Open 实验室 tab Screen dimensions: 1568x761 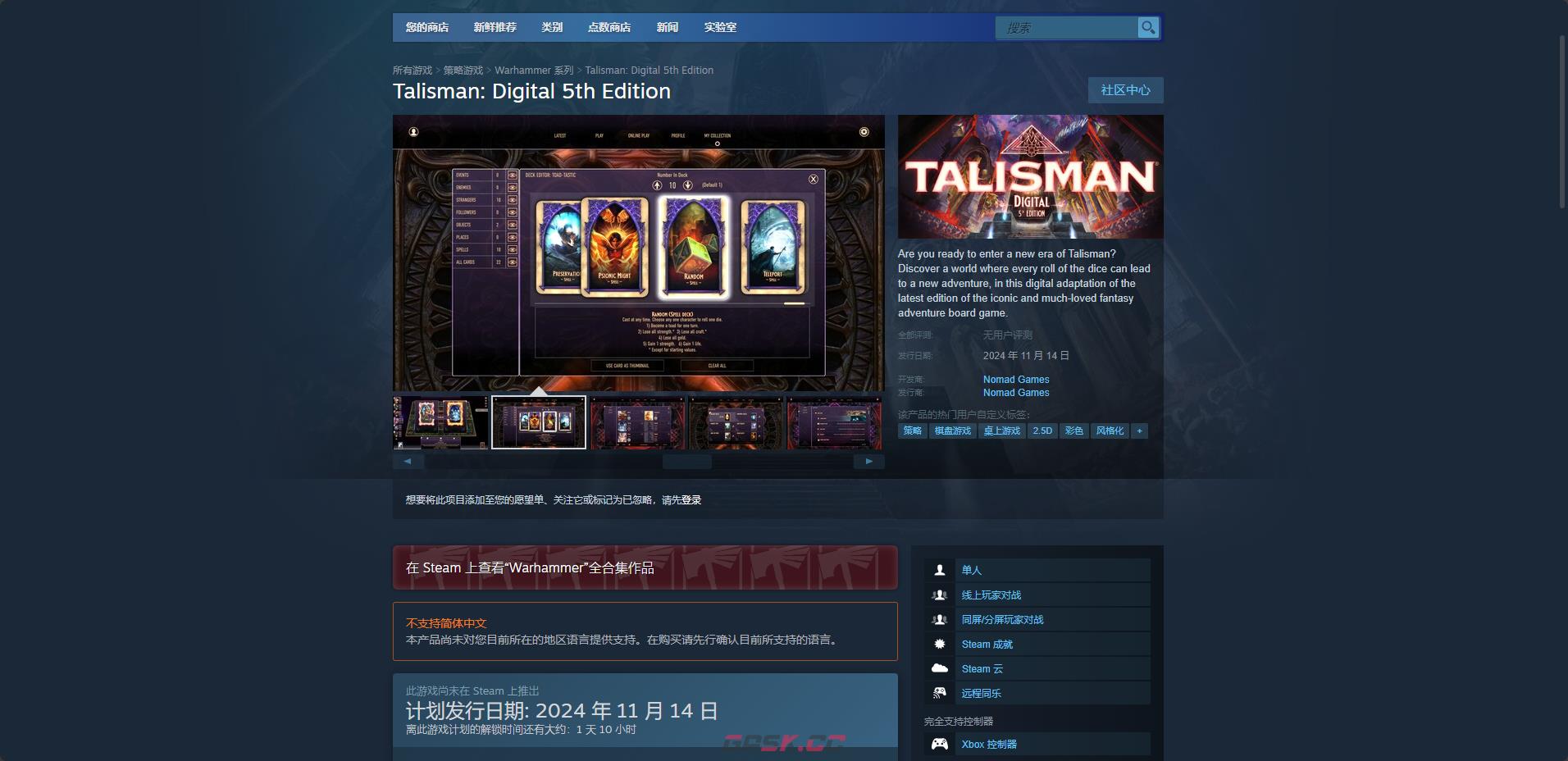click(720, 27)
